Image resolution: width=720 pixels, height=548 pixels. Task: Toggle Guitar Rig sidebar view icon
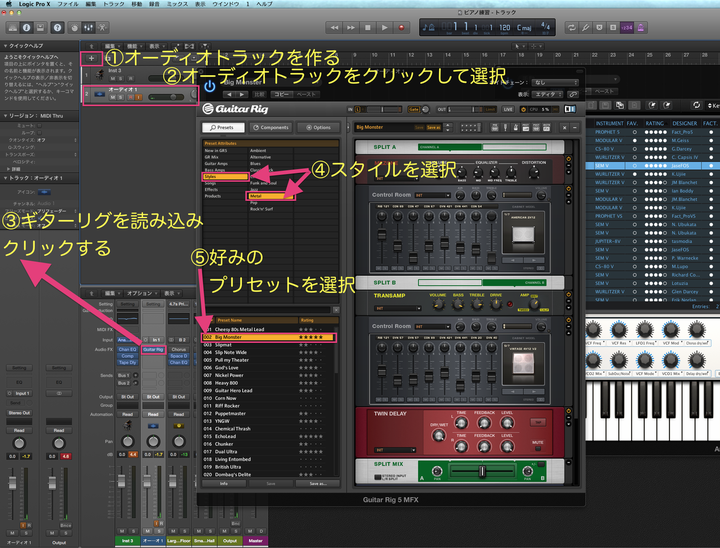(x=570, y=109)
